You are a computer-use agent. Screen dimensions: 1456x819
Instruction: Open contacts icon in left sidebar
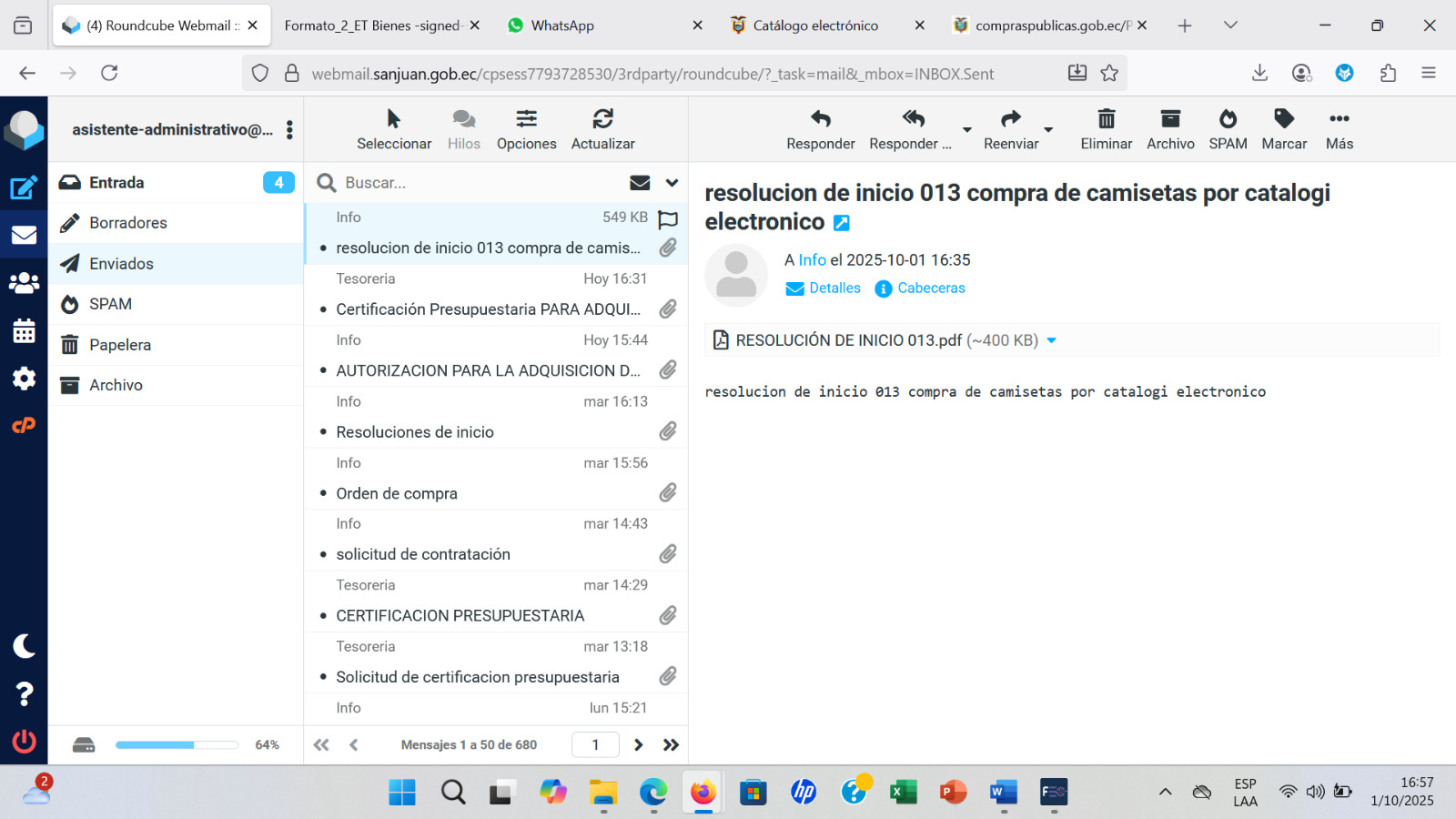click(x=24, y=283)
